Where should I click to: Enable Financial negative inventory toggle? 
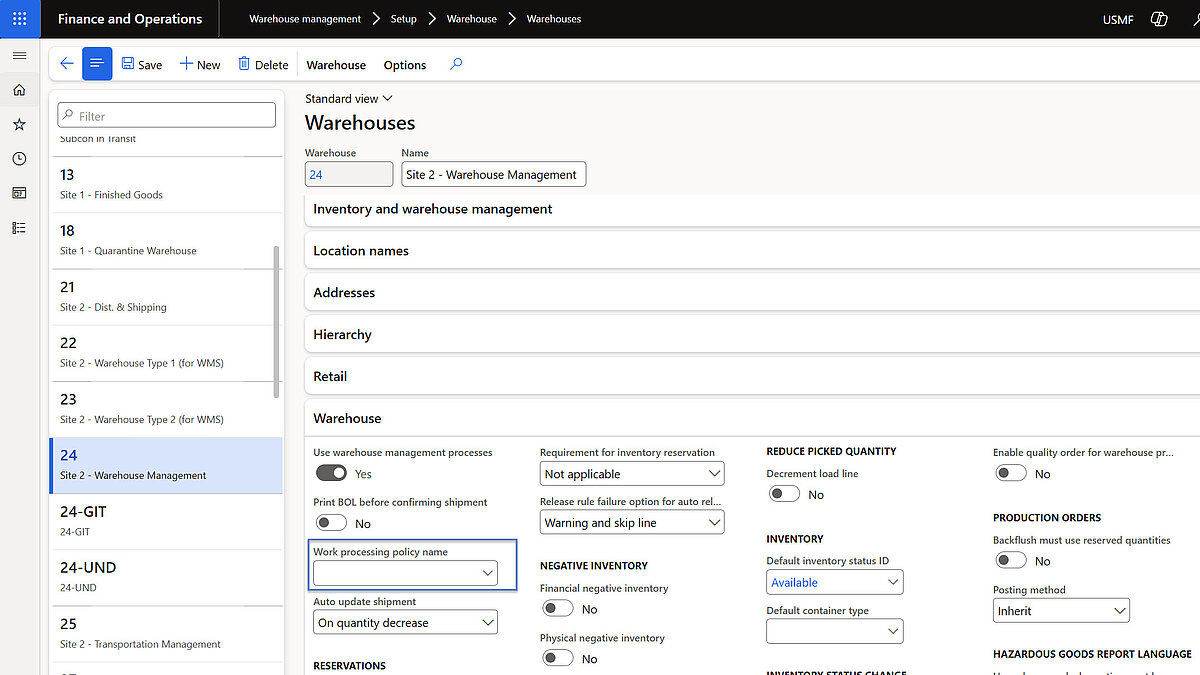coord(557,608)
